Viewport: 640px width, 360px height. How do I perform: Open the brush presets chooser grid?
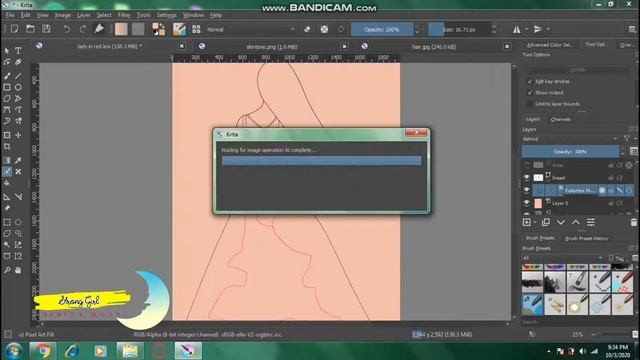point(196,29)
